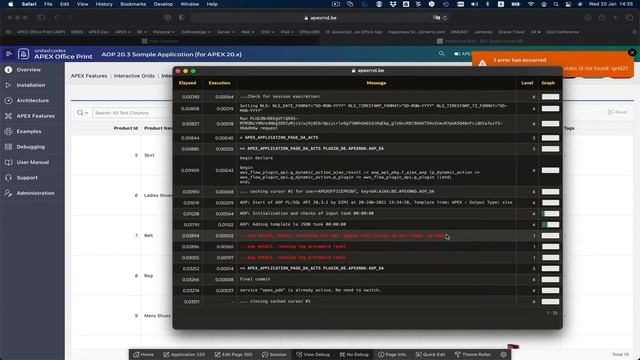Open the Office365 bookmark
The height and width of the screenshot is (360, 640).
(309, 32)
